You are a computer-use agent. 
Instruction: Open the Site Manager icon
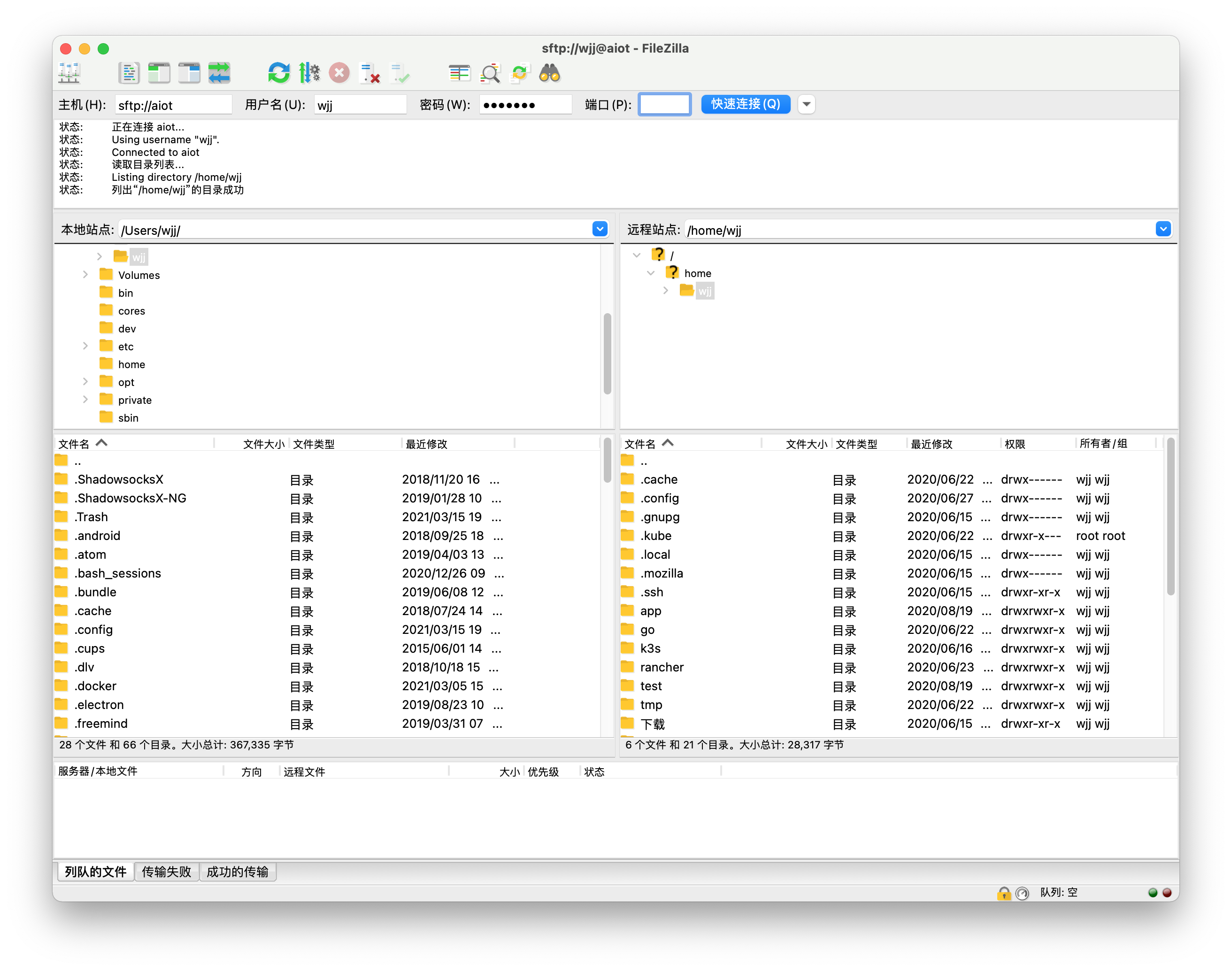(69, 73)
